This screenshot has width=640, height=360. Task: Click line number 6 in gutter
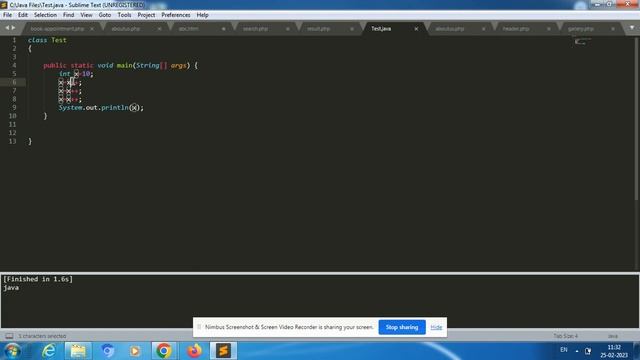[x=14, y=82]
